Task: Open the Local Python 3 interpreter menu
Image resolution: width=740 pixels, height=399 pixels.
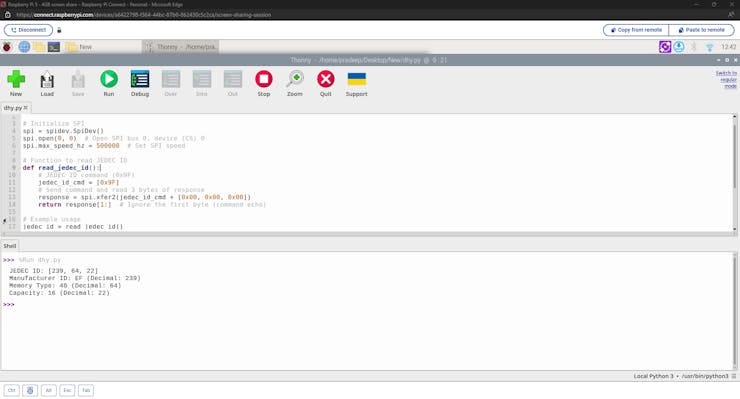Action: (x=684, y=376)
